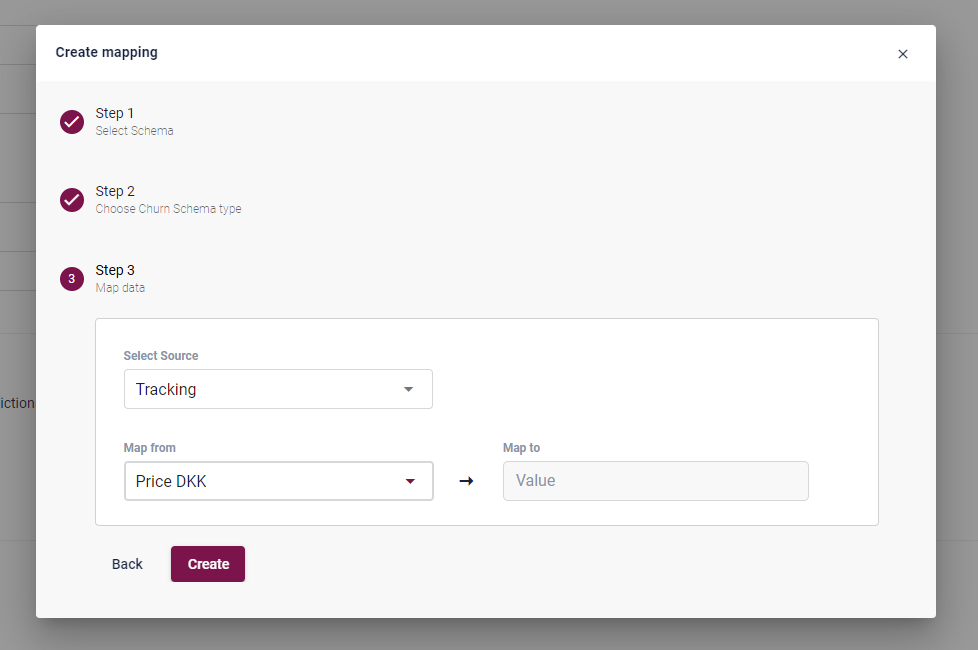Image resolution: width=978 pixels, height=650 pixels.
Task: Click the Select Schema subtitle
Action: pyautogui.click(x=134, y=131)
